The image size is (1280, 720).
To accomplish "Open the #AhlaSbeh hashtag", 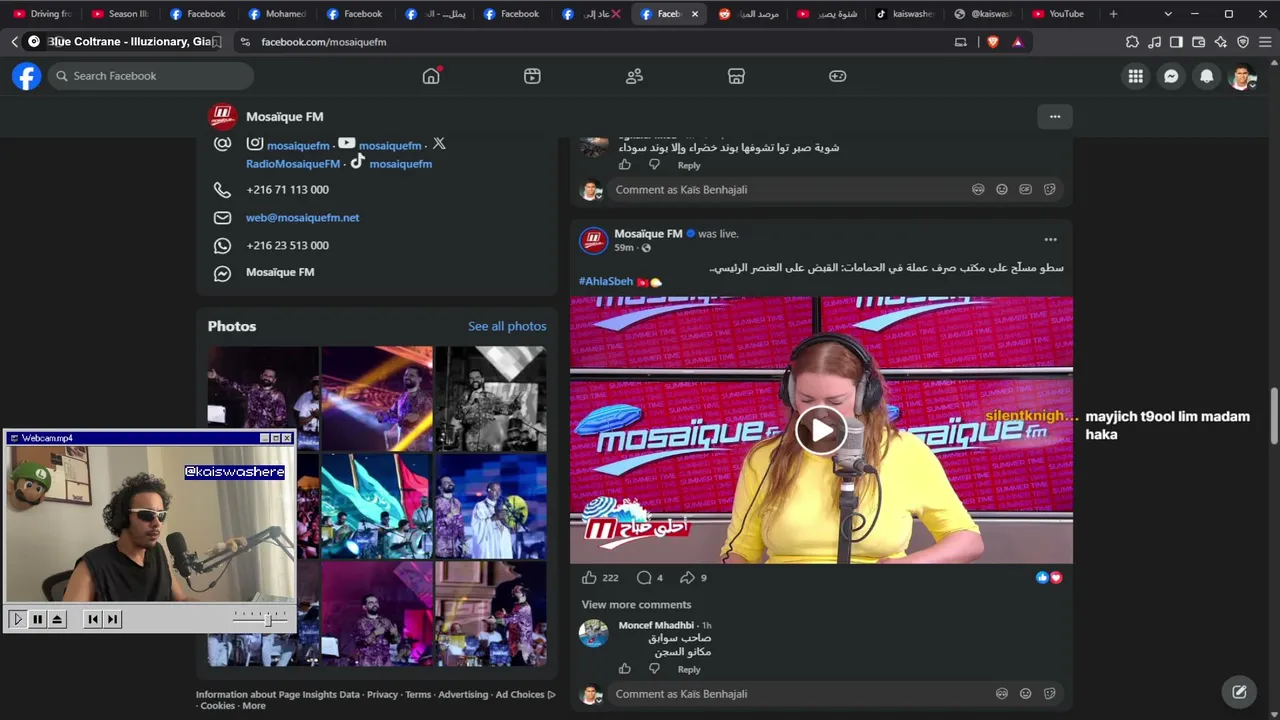I will (606, 282).
